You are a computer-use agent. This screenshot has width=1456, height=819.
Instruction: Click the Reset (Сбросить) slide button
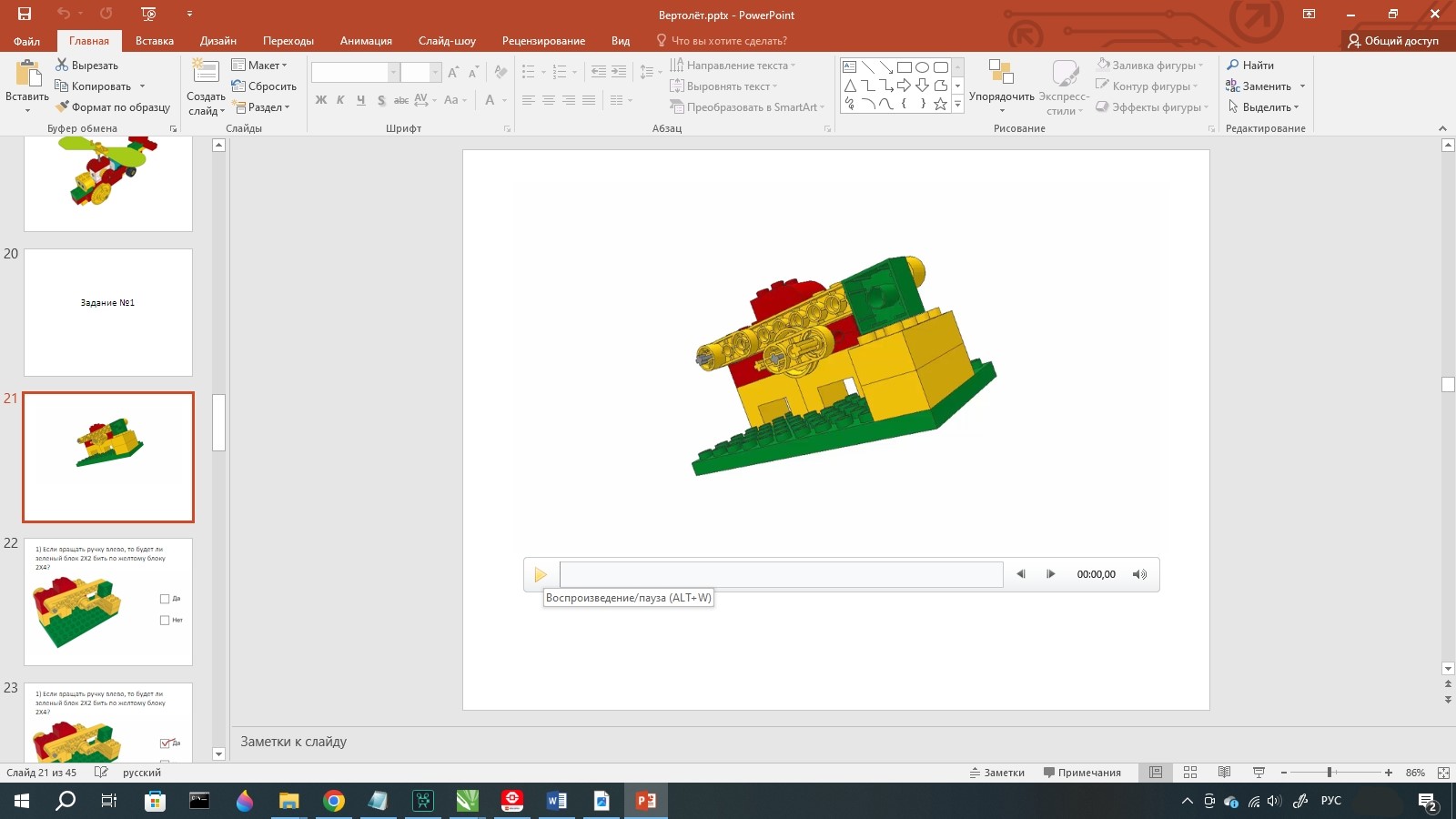(x=264, y=86)
